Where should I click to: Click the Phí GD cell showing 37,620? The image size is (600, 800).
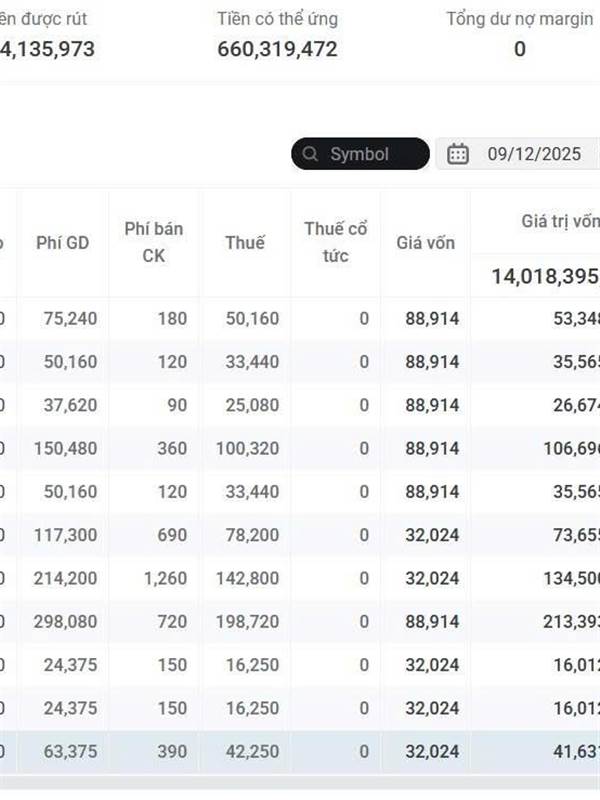coord(70,405)
